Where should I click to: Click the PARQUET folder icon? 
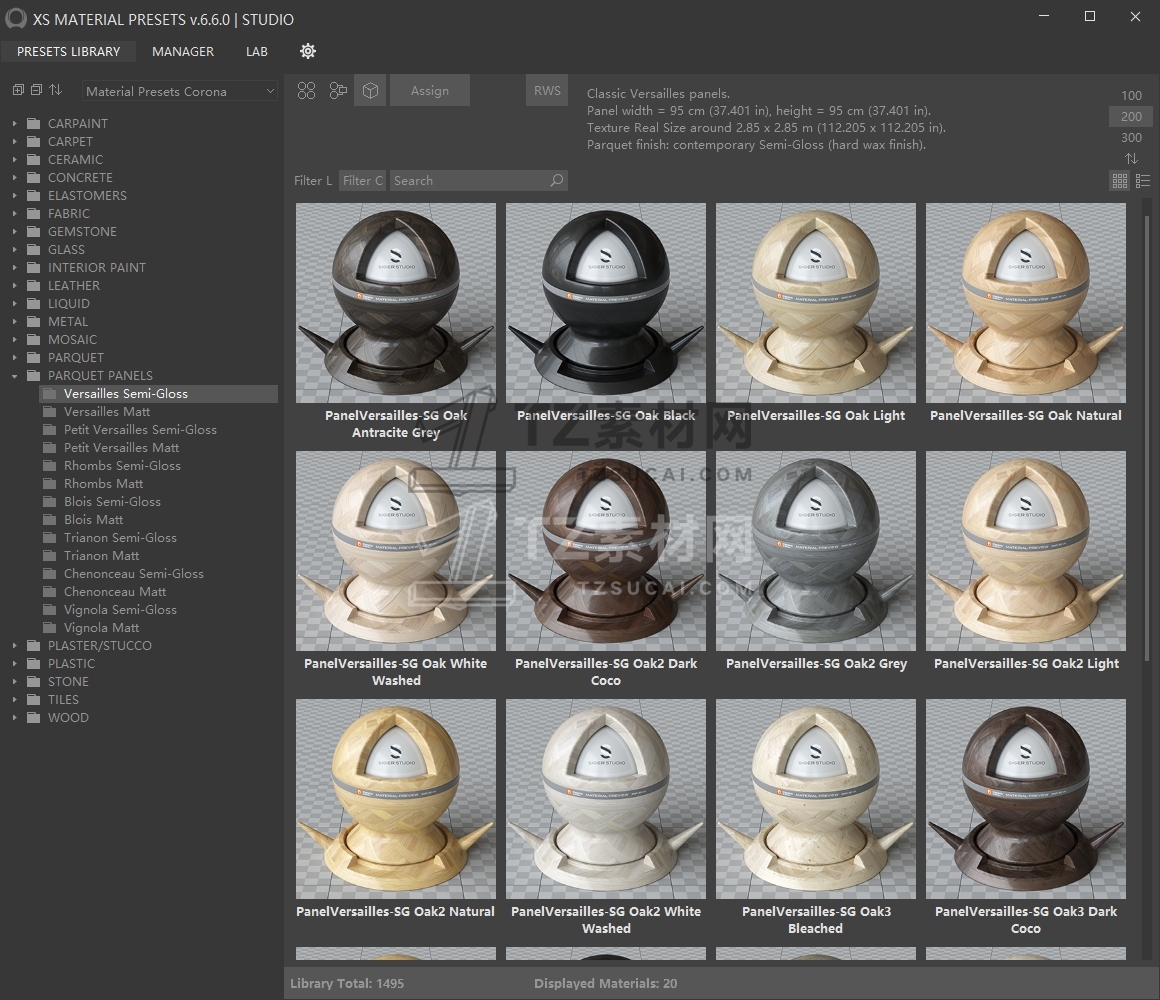point(33,357)
